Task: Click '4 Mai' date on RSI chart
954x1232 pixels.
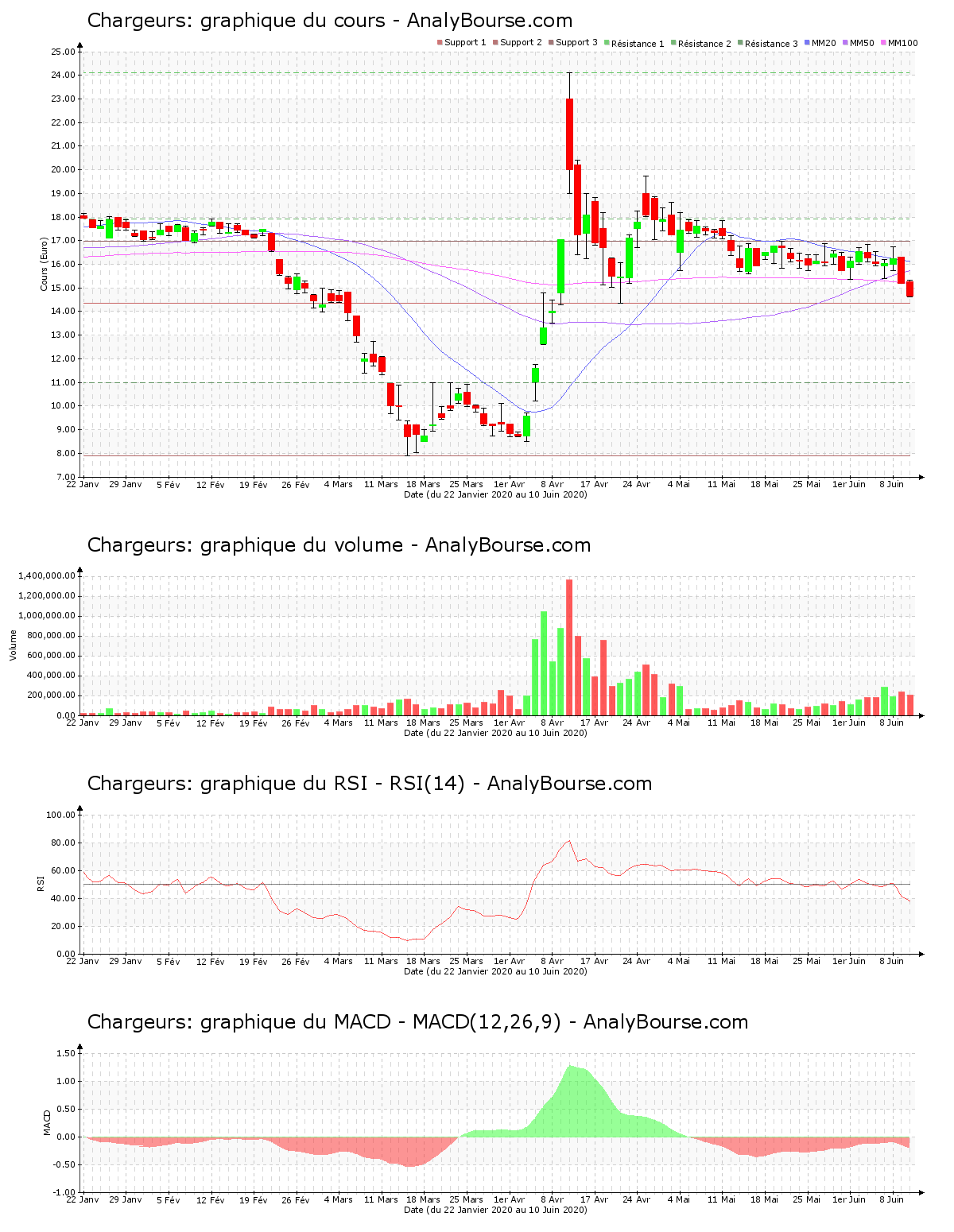Action: pos(679,961)
